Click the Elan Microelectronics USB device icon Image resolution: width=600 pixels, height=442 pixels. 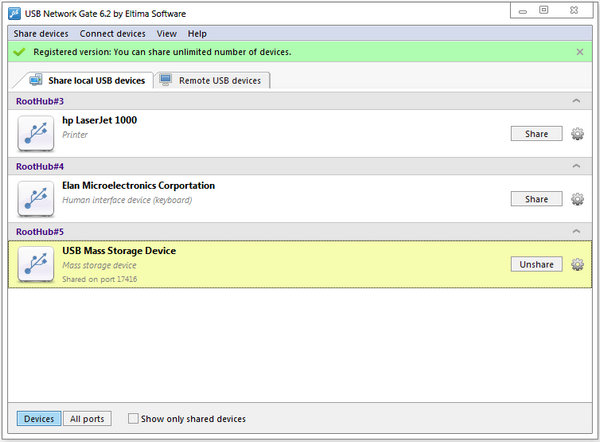(x=35, y=199)
